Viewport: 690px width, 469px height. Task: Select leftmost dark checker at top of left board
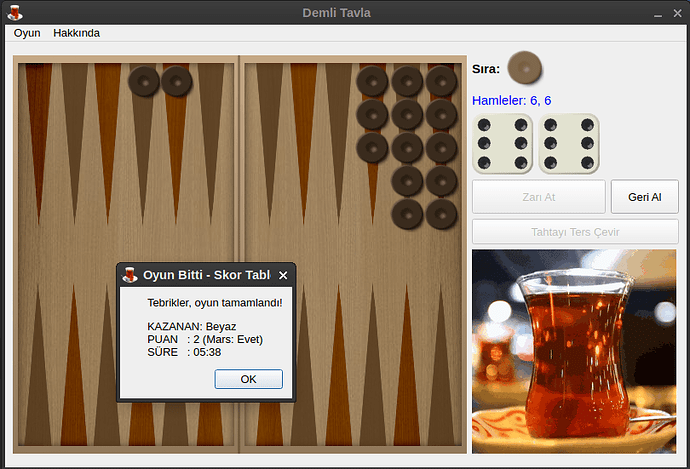click(144, 81)
